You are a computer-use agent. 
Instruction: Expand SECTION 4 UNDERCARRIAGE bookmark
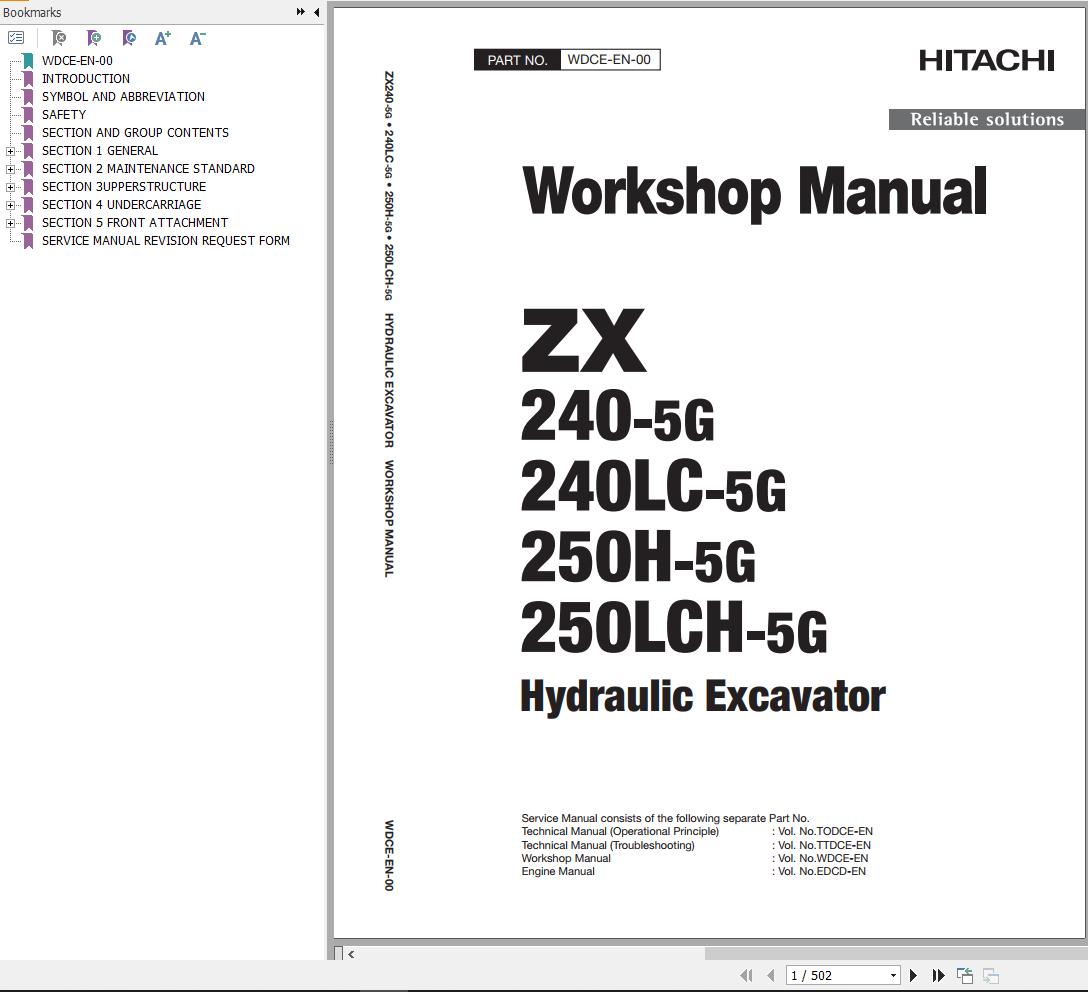(10, 205)
